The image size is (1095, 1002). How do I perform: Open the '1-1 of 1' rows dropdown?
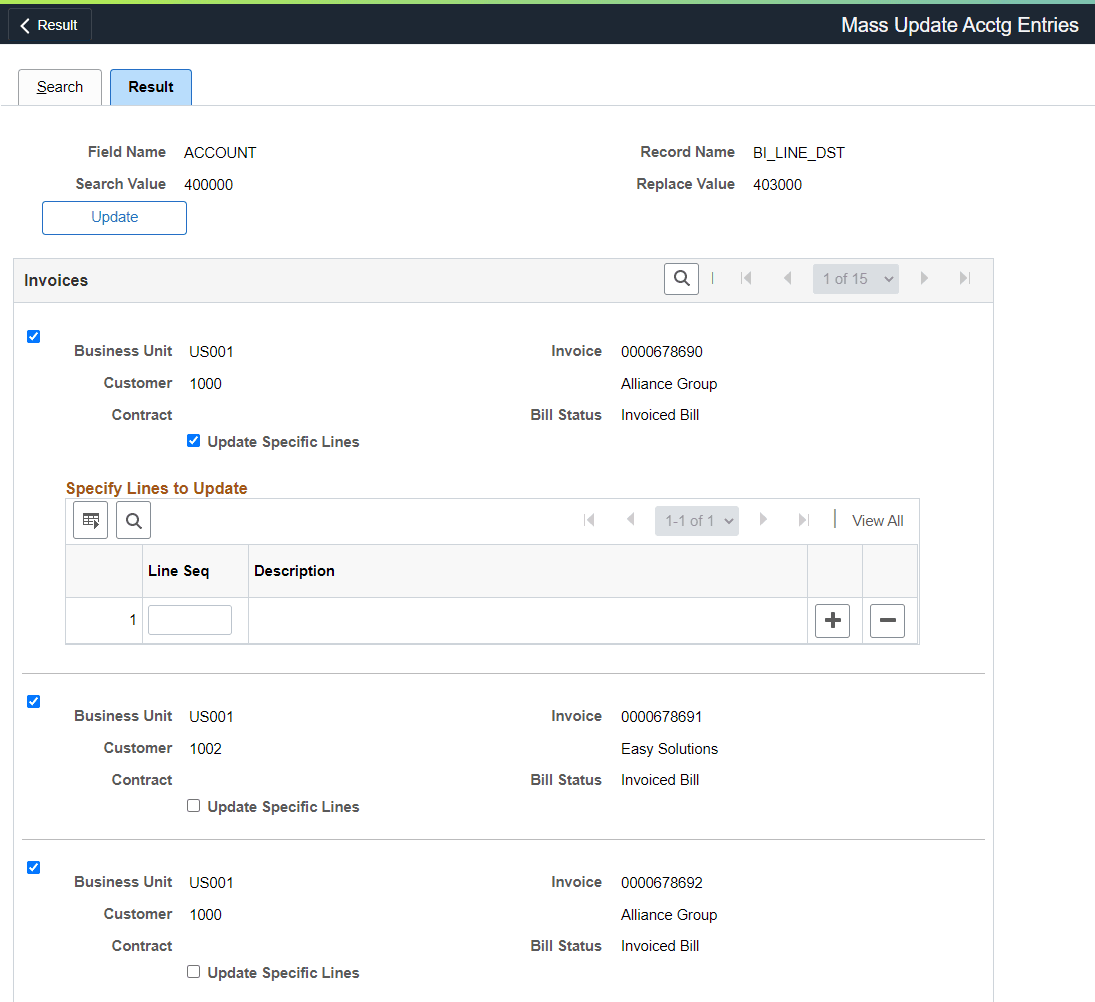click(x=697, y=521)
